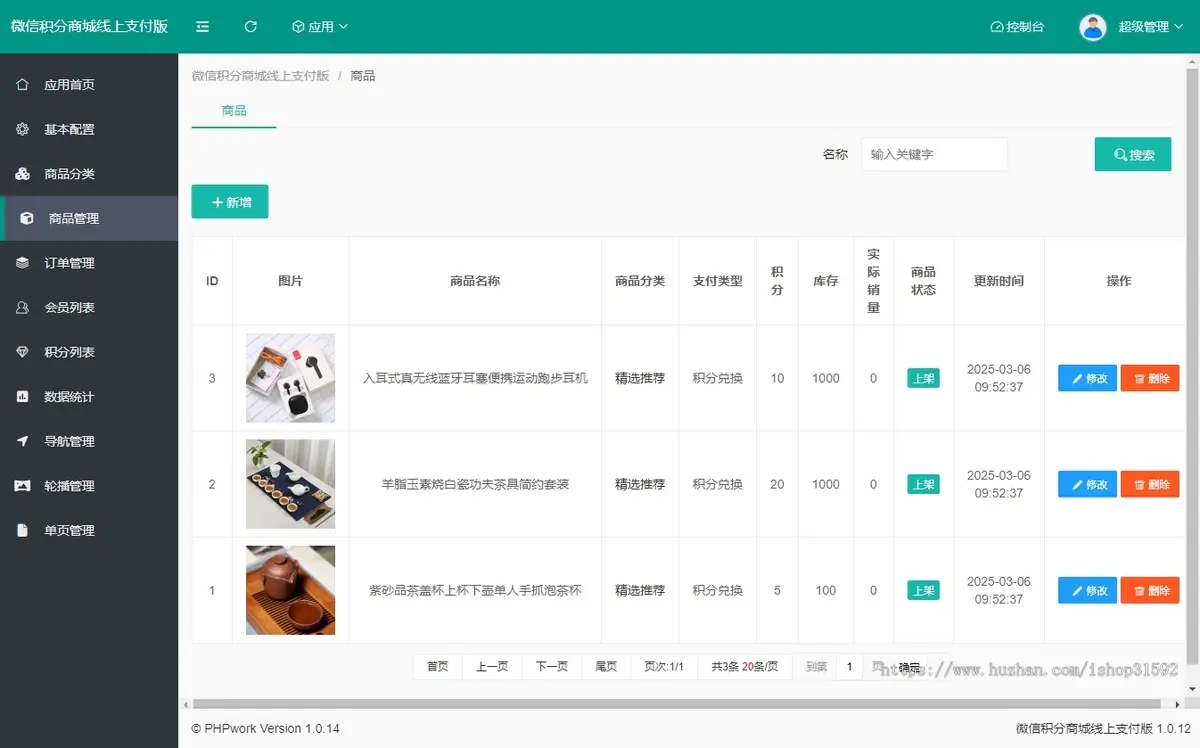Click the 尾页 pagination button

[x=606, y=666]
